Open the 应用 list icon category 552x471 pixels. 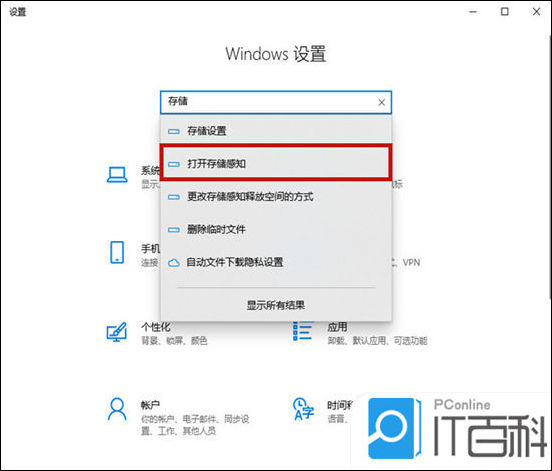(x=303, y=331)
